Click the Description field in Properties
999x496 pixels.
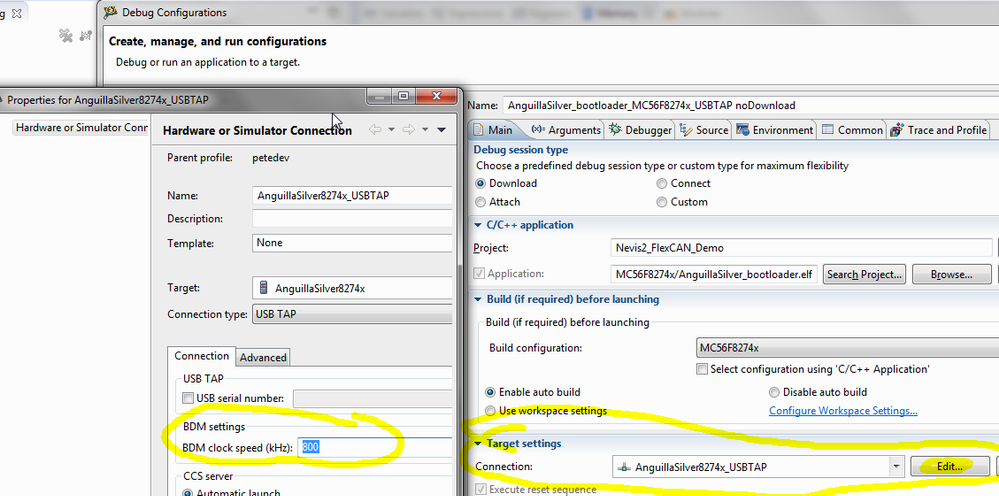click(x=352, y=218)
